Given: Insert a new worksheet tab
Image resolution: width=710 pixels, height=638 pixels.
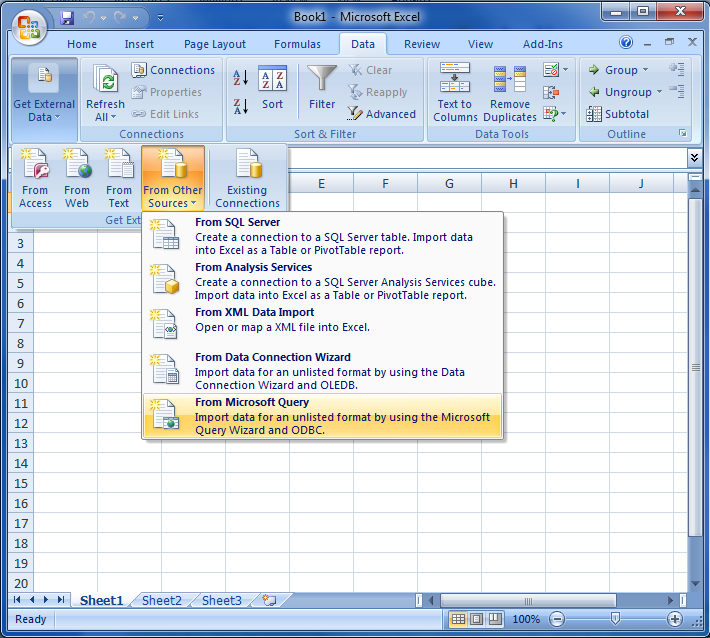Looking at the screenshot, I should click(x=270, y=600).
